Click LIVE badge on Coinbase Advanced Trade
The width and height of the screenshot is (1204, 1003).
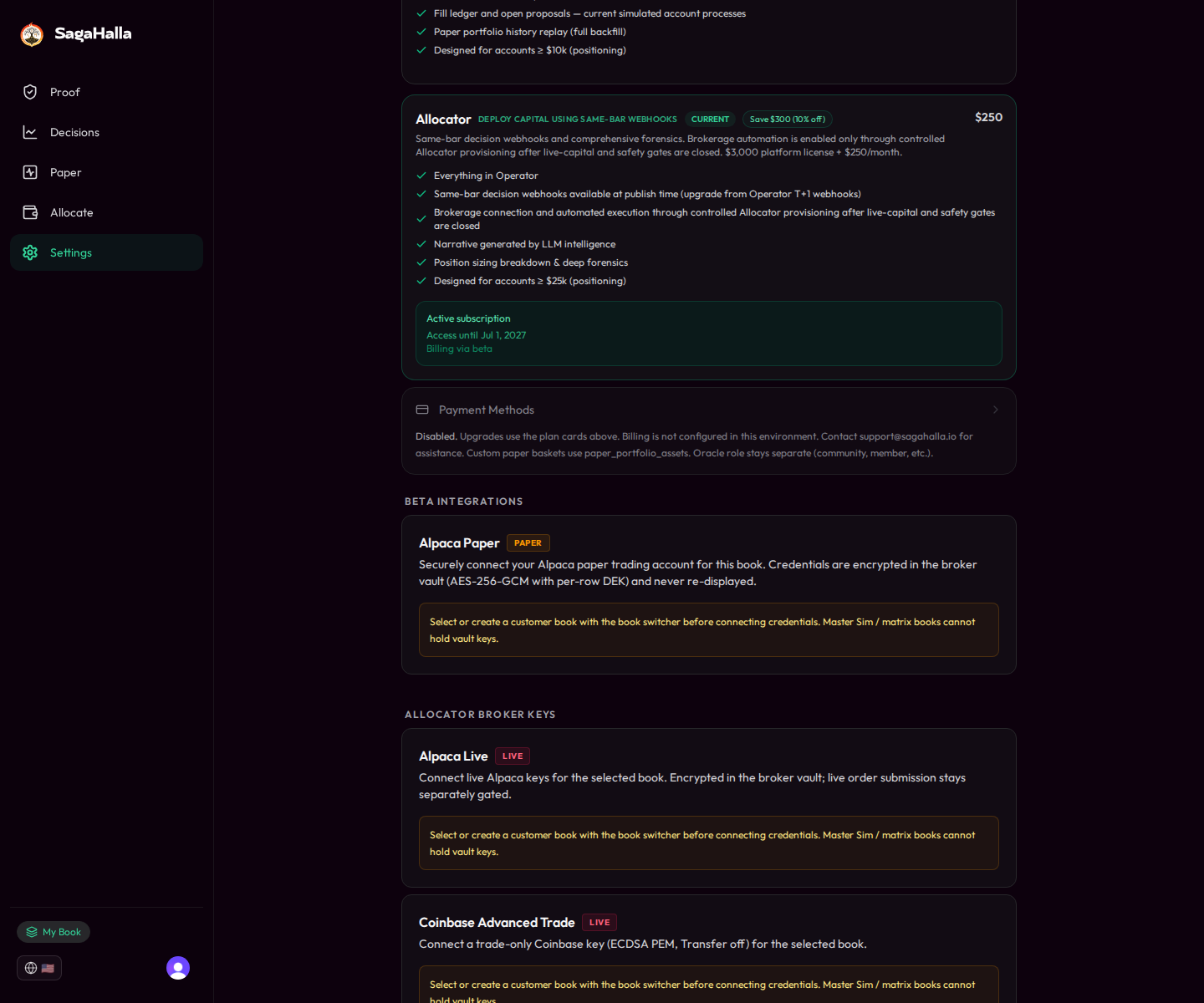[599, 923]
